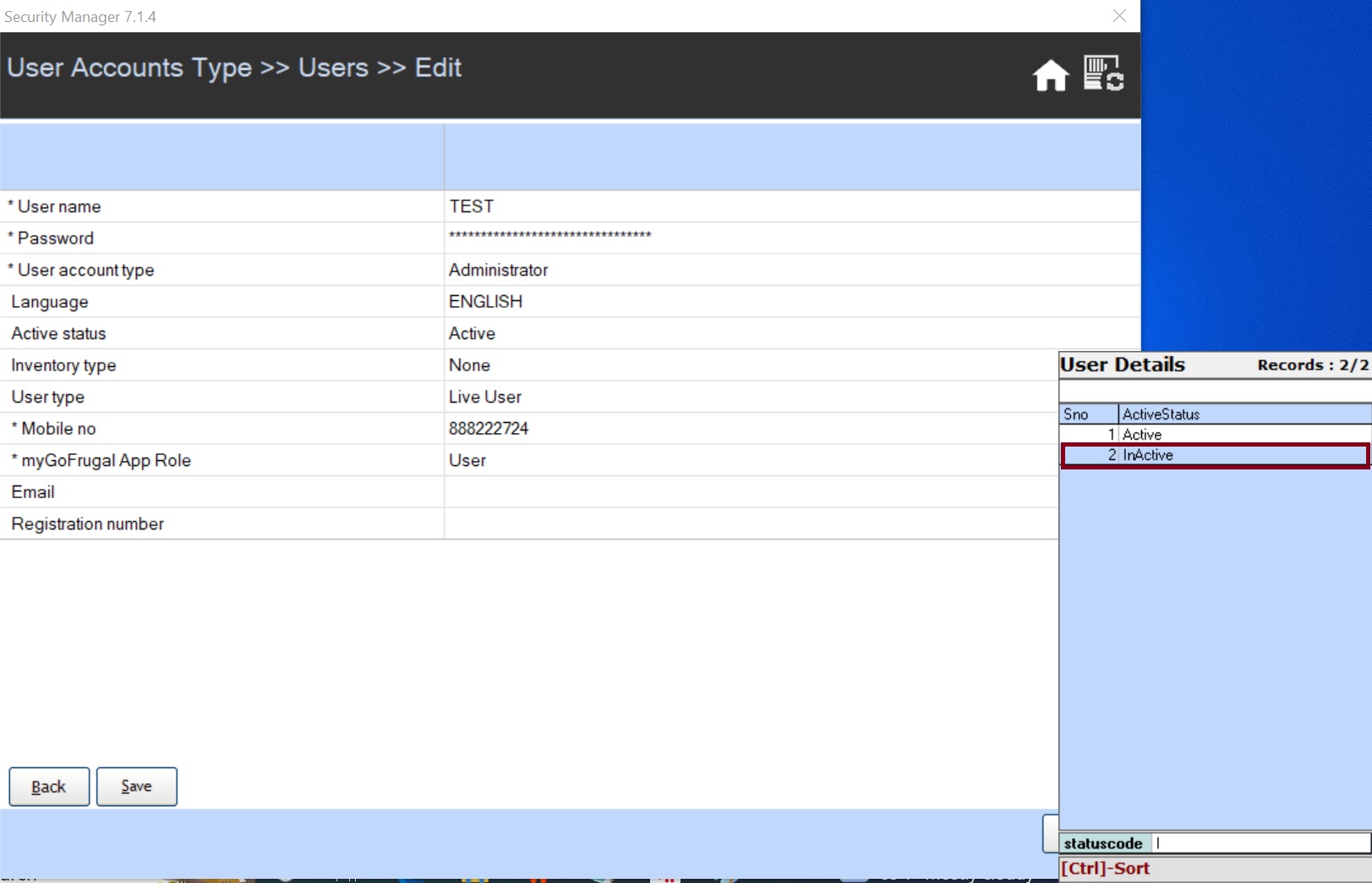The width and height of the screenshot is (1372, 883).
Task: Click the breadcrumb User Accounts Type heading
Action: click(129, 68)
